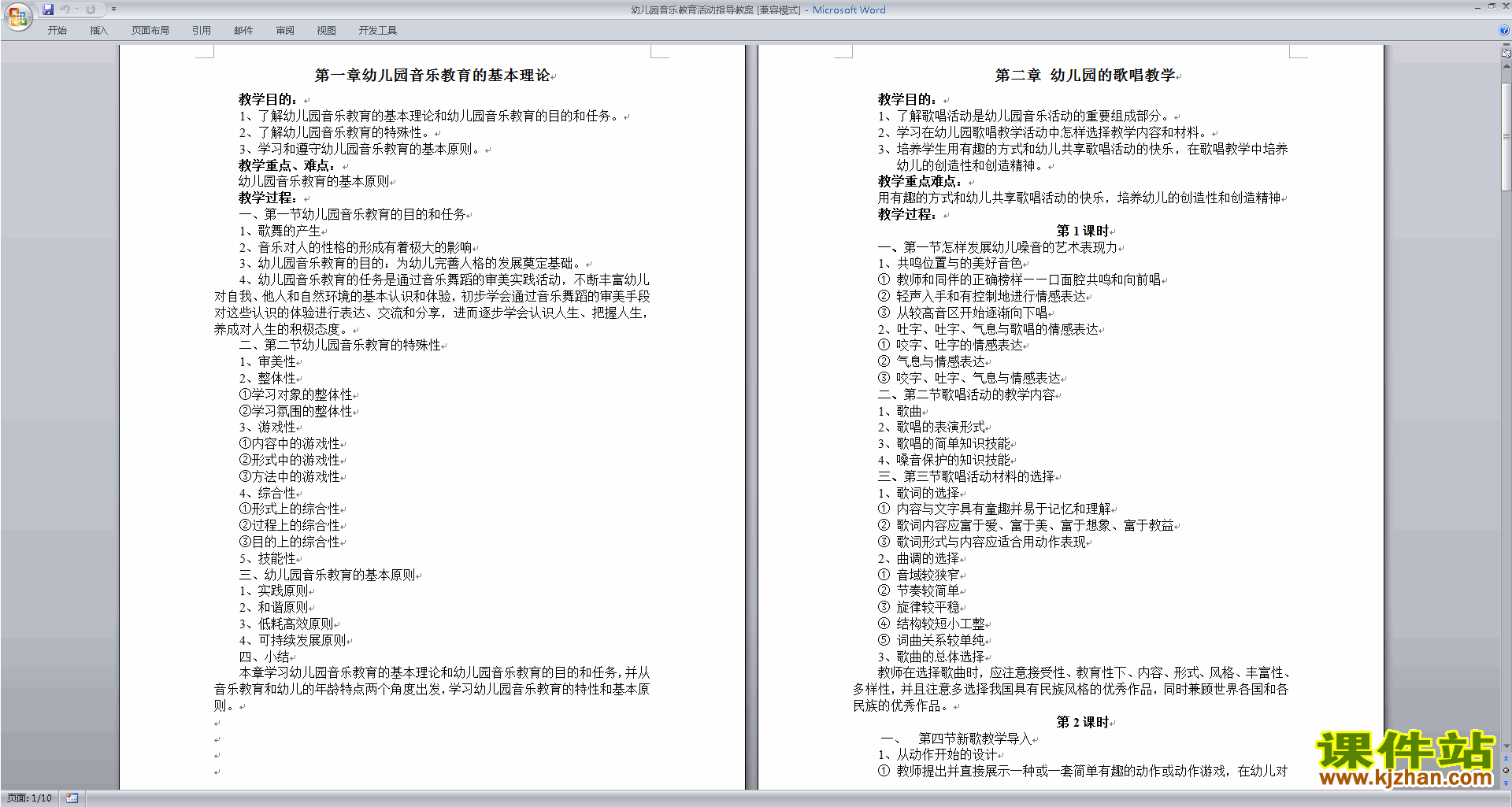Screen dimensions: 1512x807
Task: Toggle the ruler button above the scrollbar
Action: point(1506,53)
